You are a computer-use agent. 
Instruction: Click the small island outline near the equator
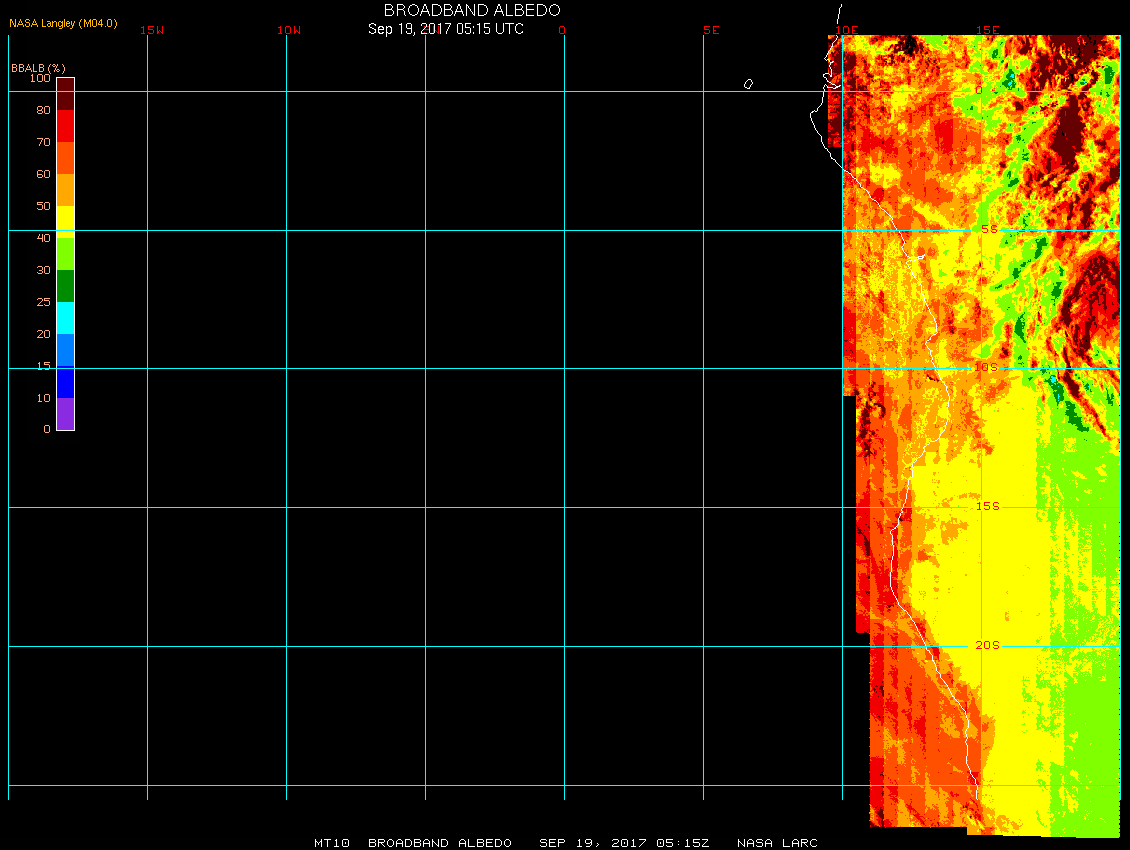click(748, 84)
